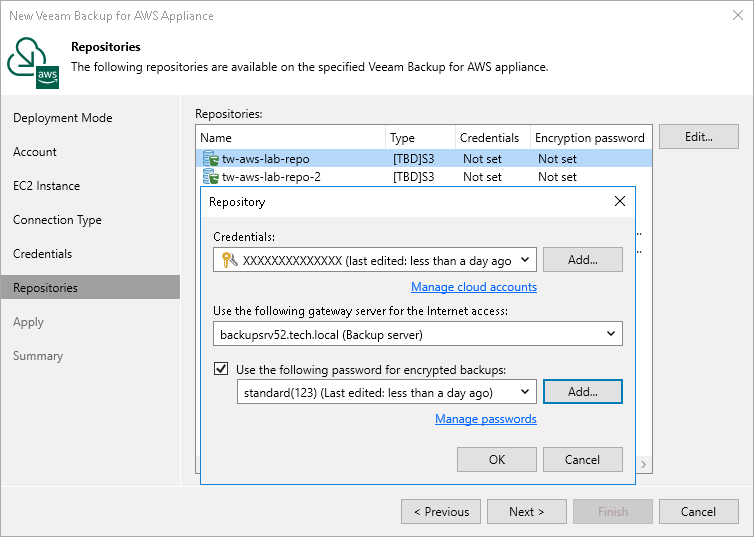The height and width of the screenshot is (537, 754).
Task: Open the Manage cloud accounts link
Action: [x=474, y=287]
